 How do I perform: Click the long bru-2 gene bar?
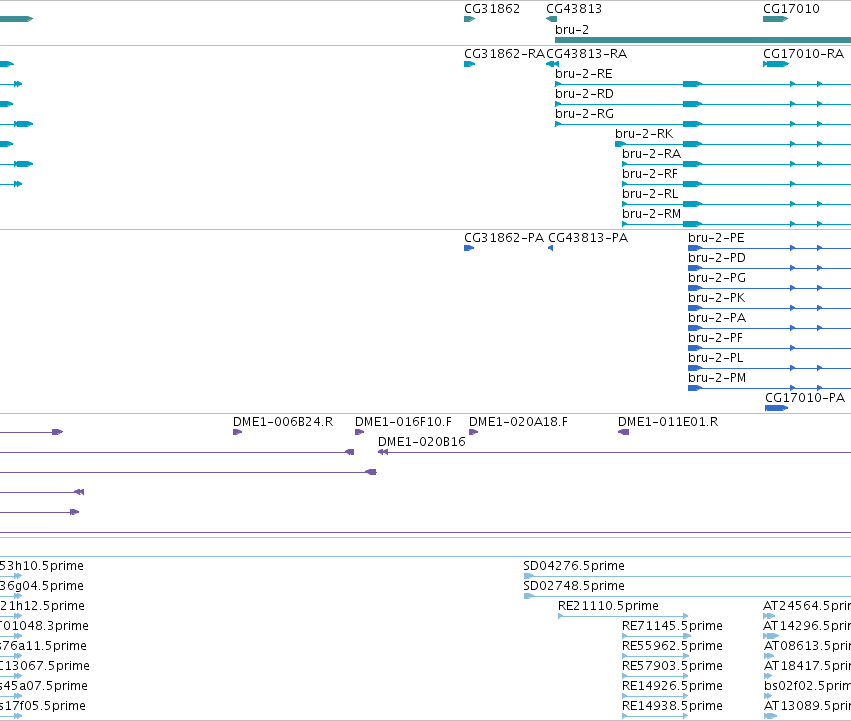pos(703,40)
